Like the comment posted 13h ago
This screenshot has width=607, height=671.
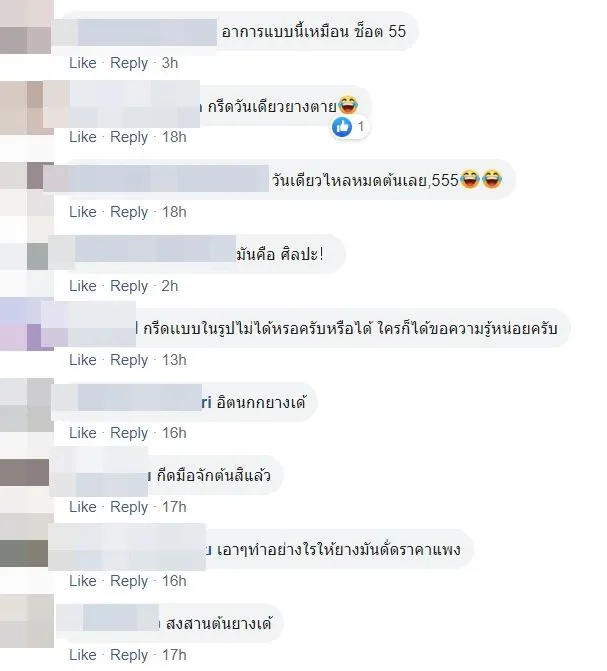coord(83,360)
